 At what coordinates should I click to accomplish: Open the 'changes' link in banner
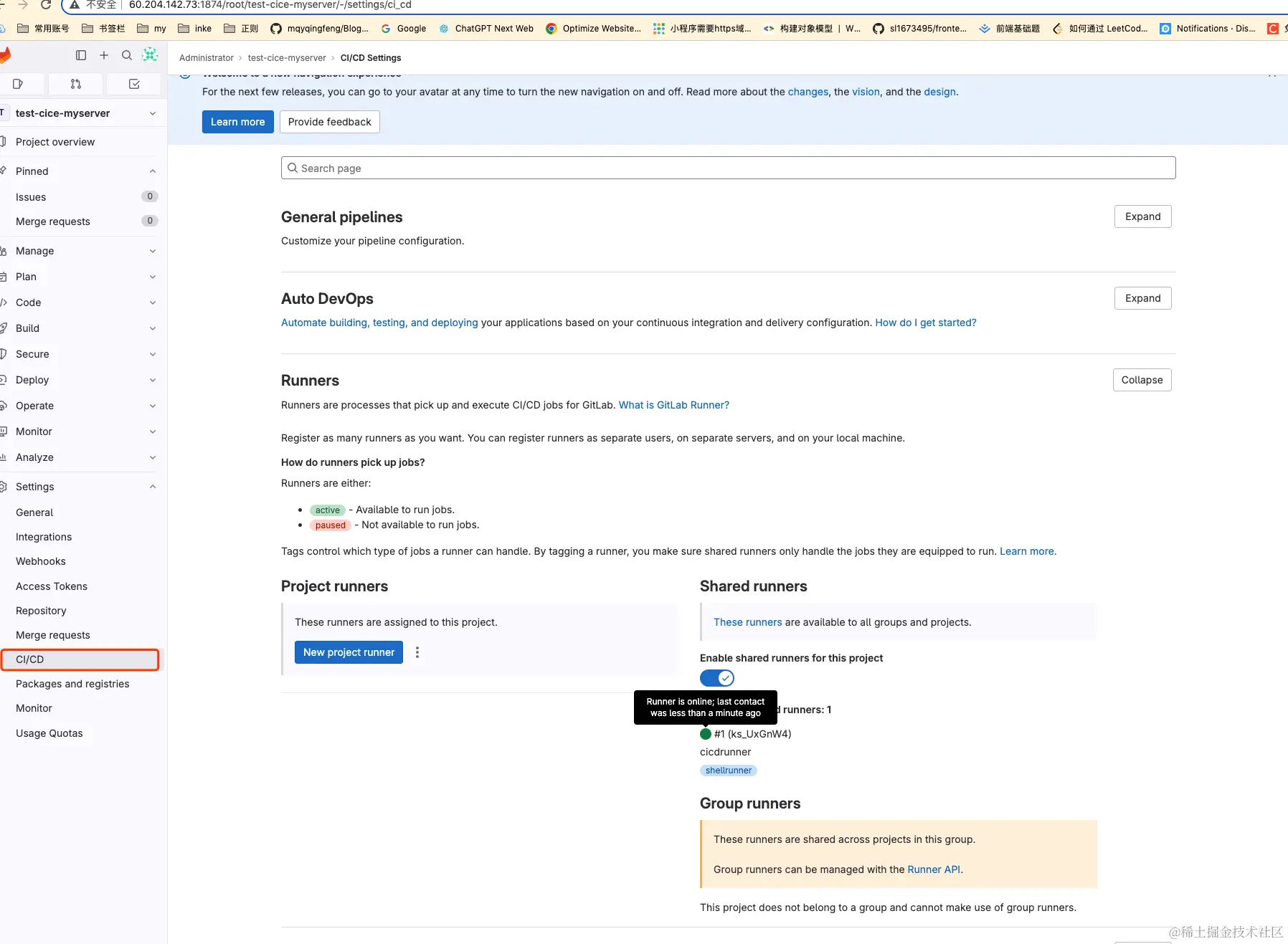pos(808,92)
